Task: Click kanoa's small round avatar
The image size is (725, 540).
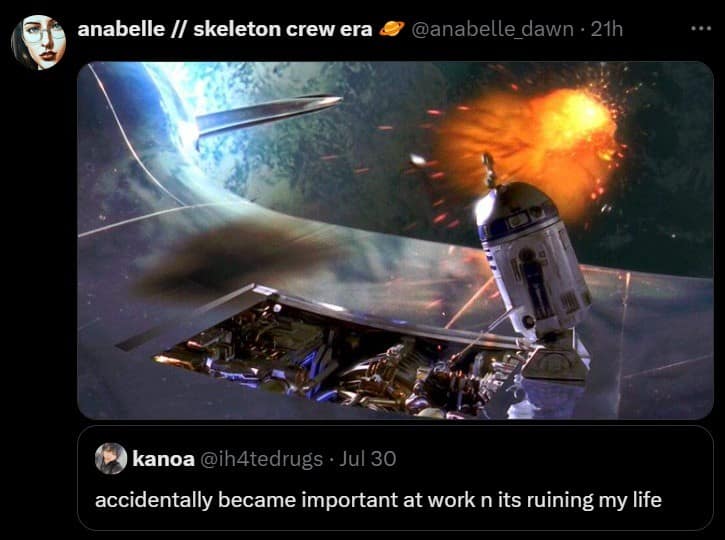Action: click(111, 459)
